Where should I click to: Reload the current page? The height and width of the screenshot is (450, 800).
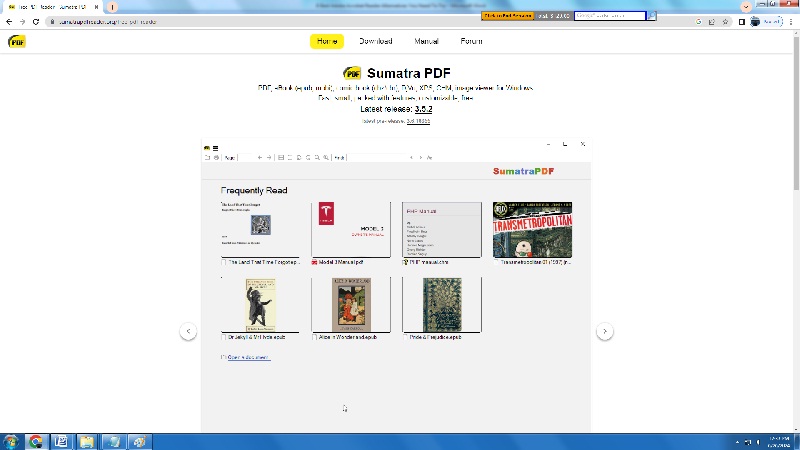click(x=36, y=22)
